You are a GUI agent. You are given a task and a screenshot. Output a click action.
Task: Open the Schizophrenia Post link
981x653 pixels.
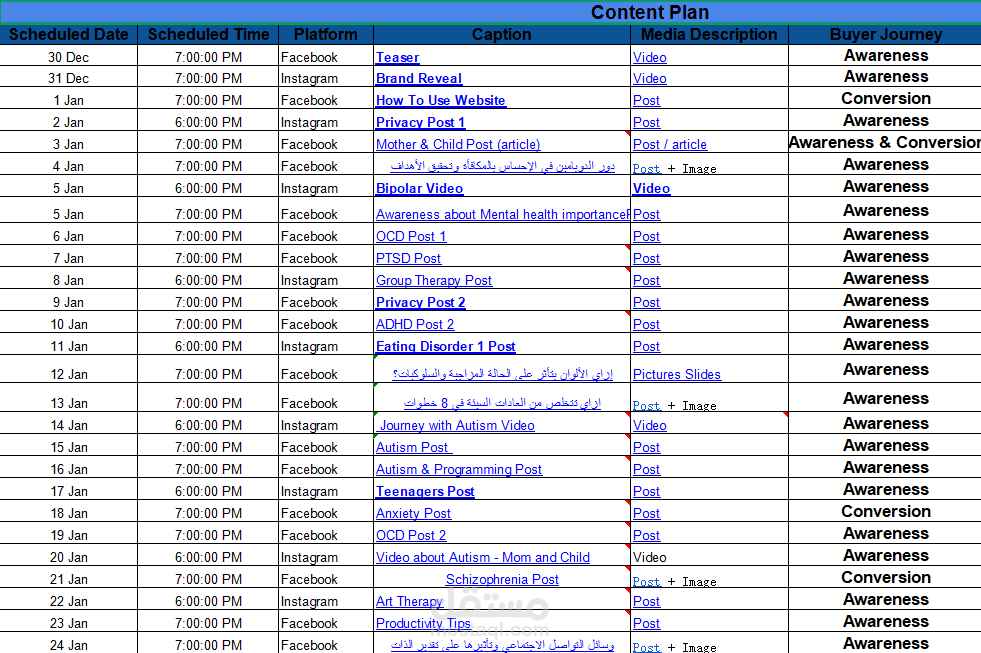pos(502,580)
